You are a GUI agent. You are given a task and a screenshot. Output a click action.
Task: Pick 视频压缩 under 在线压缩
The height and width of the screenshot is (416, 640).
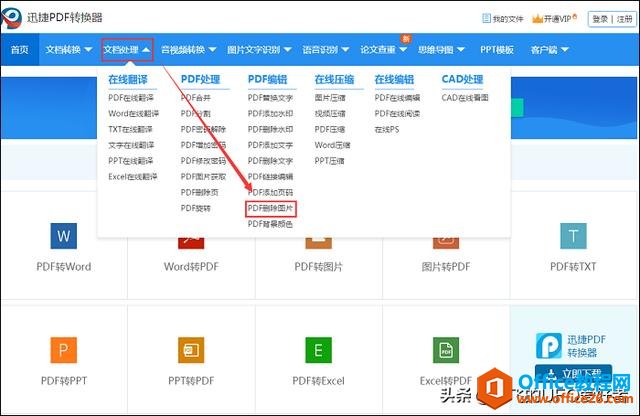point(330,113)
